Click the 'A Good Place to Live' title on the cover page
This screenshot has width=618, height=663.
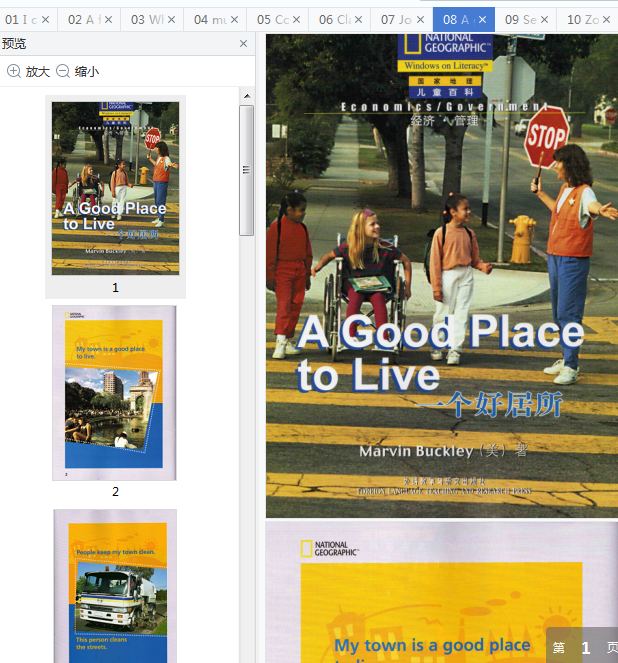pos(440,353)
